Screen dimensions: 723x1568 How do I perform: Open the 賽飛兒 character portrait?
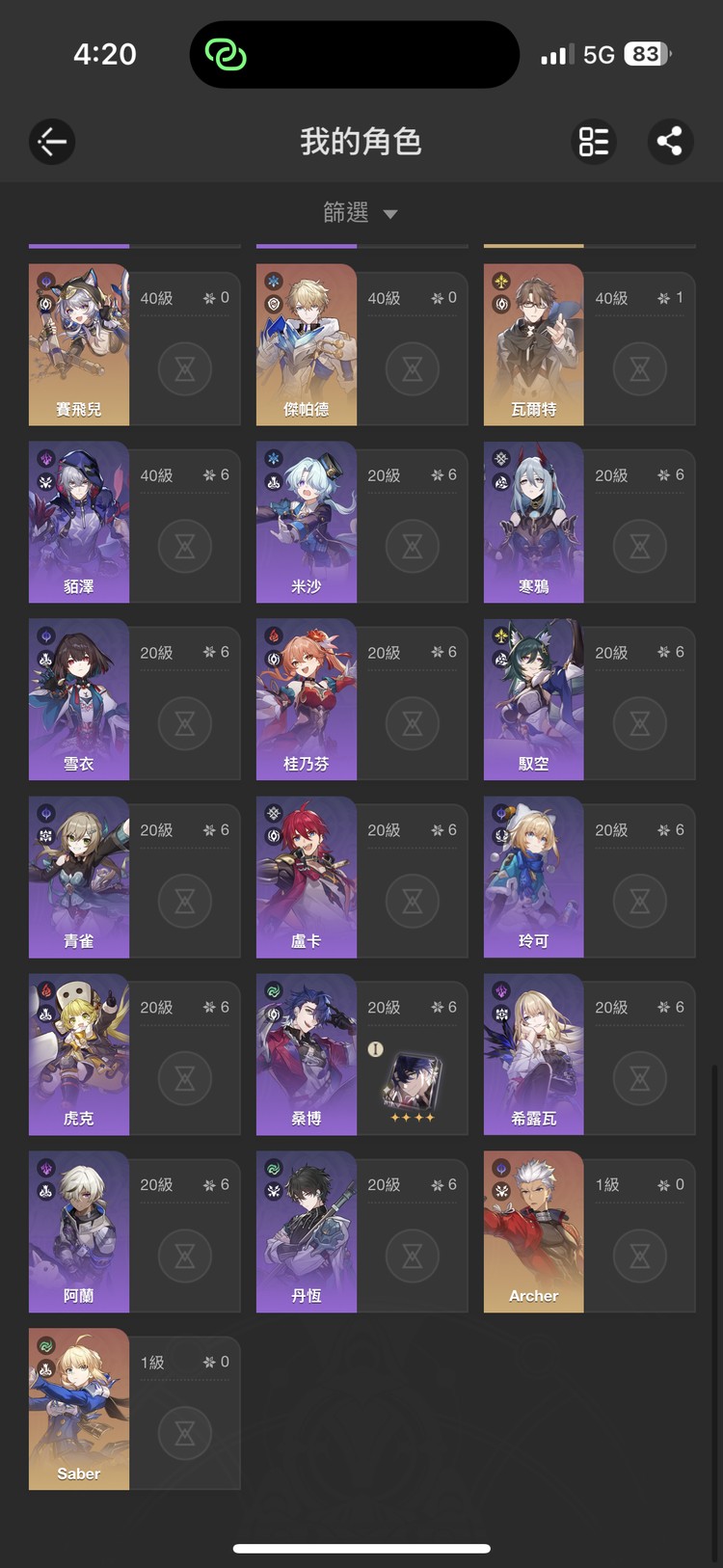79,344
